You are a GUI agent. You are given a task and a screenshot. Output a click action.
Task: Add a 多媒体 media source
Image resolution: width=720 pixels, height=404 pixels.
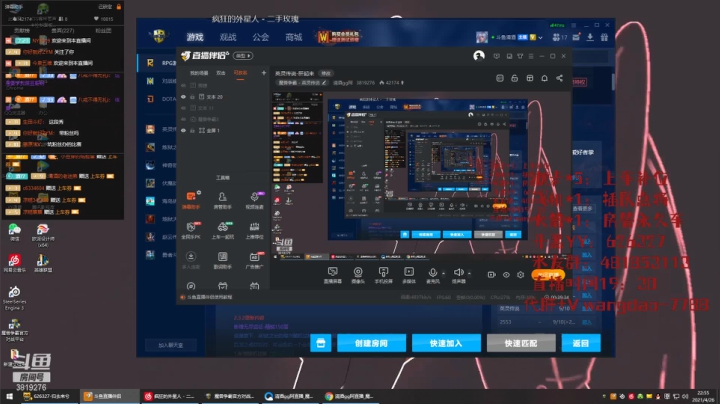(x=409, y=275)
